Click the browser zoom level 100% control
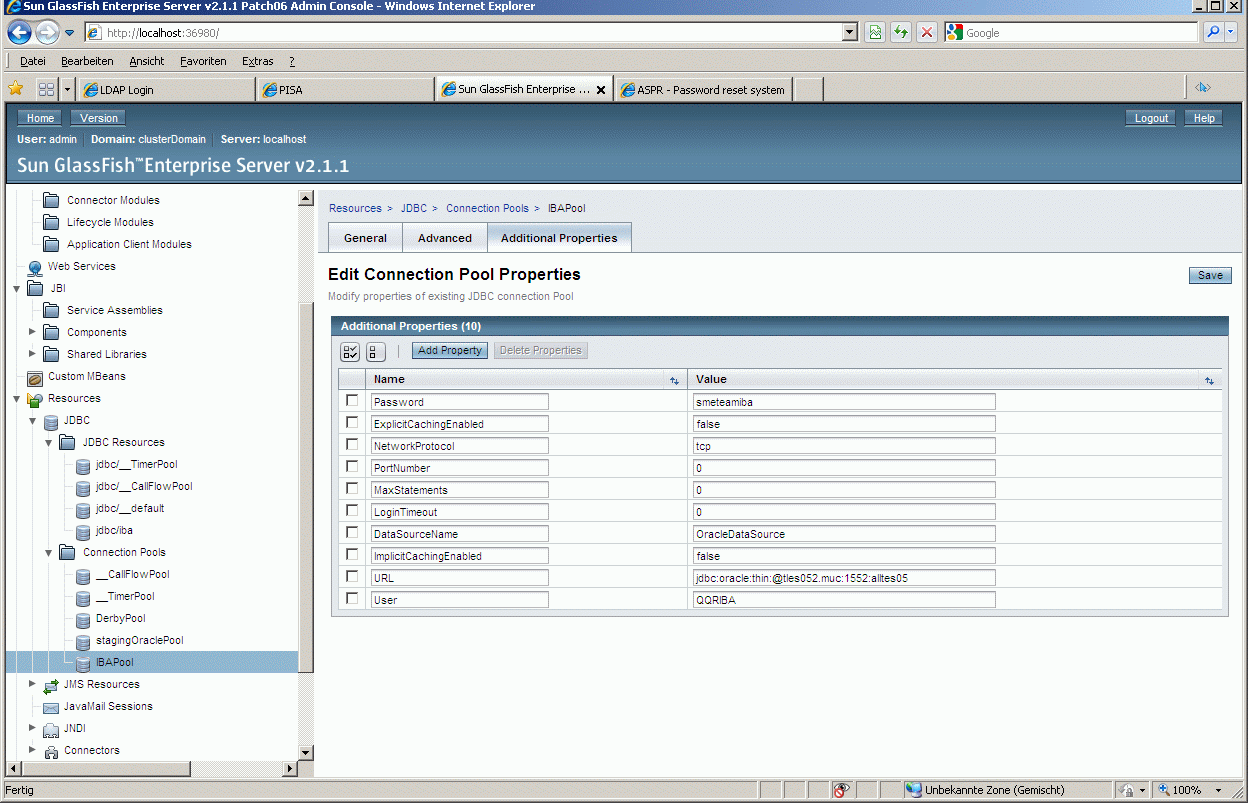 [1186, 790]
